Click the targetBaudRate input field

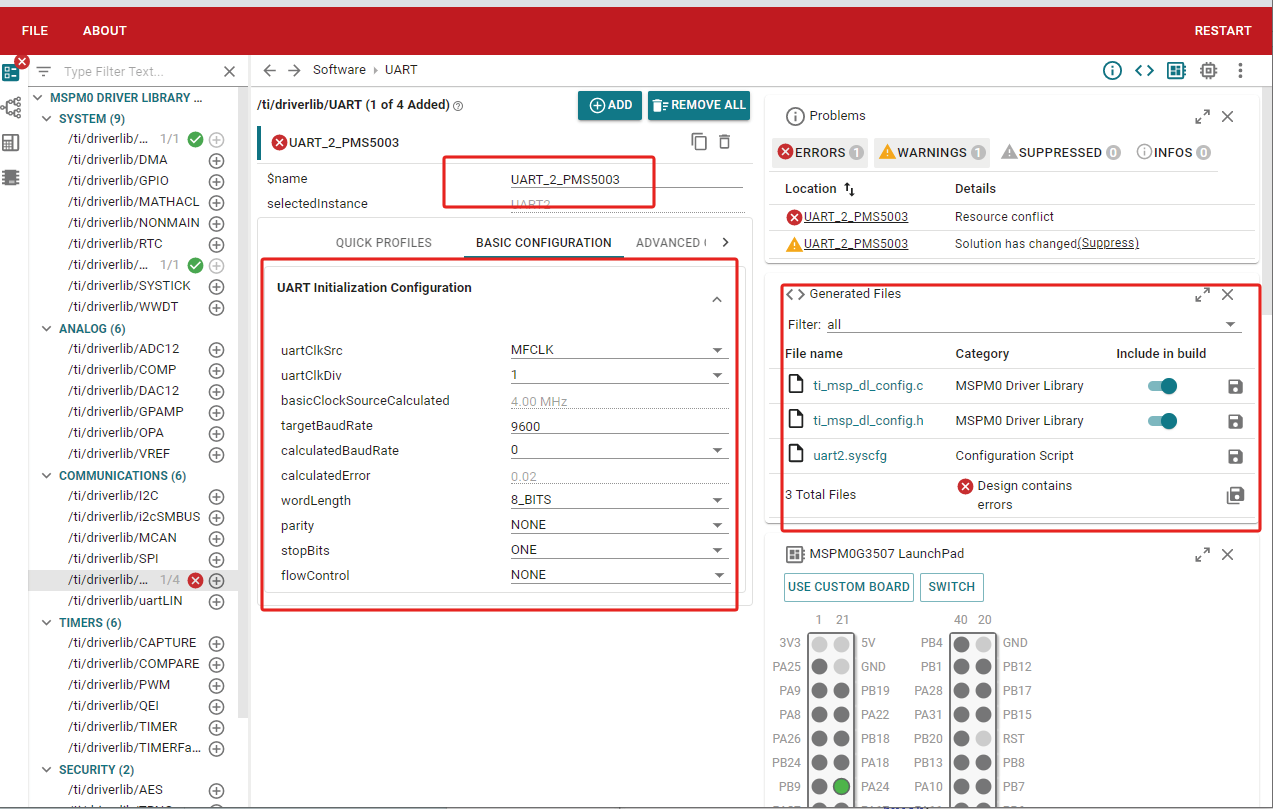619,425
